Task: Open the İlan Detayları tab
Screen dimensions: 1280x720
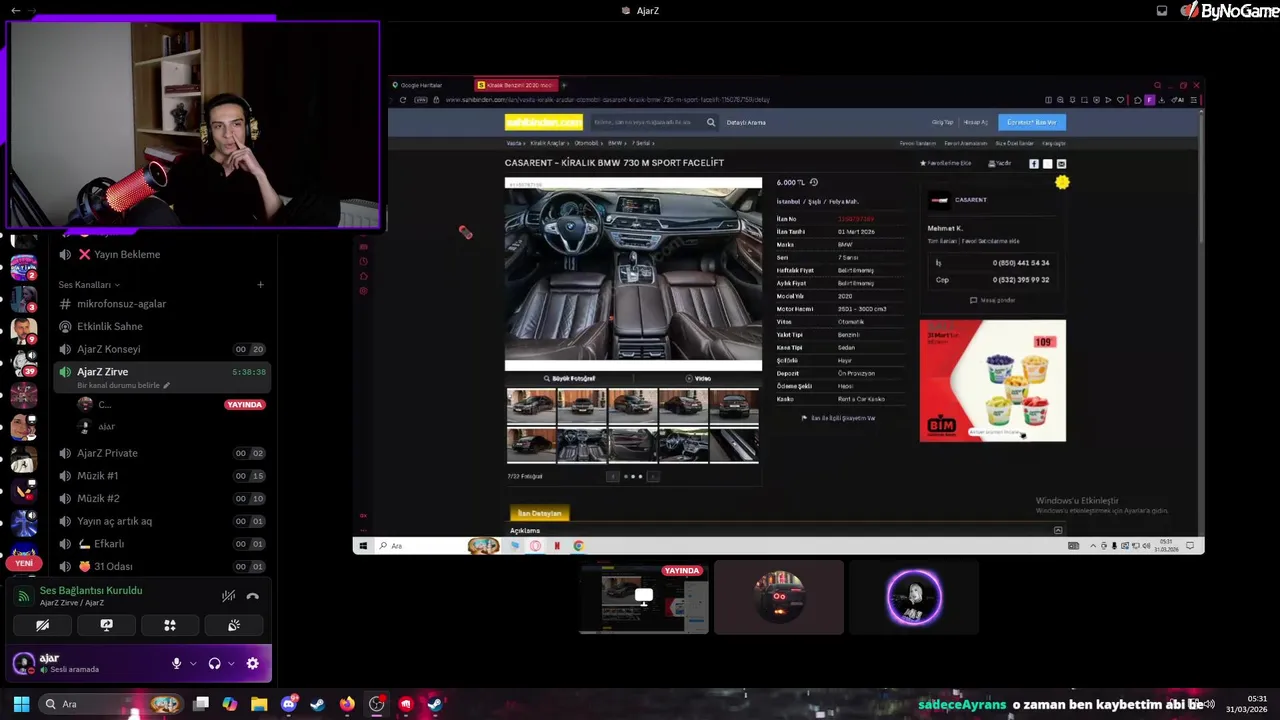Action: coord(539,513)
